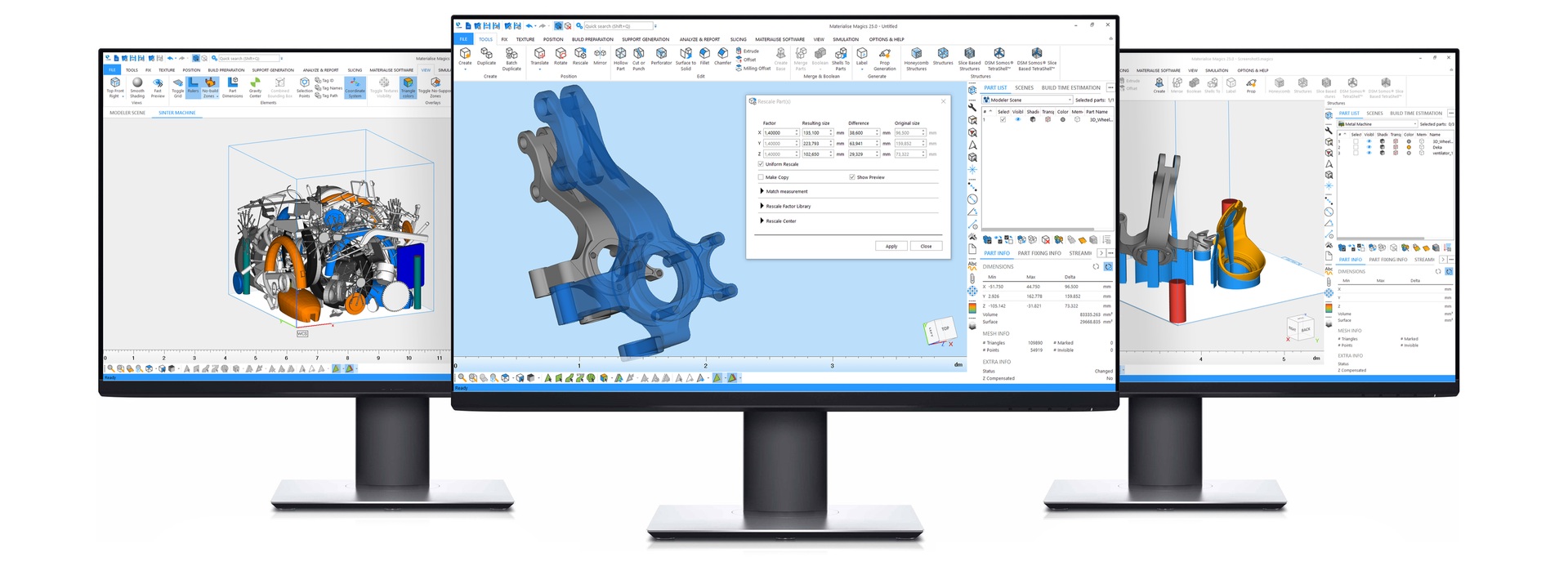Image resolution: width=1568 pixels, height=566 pixels.
Task: Click the Mirror tool icon
Action: [x=600, y=56]
